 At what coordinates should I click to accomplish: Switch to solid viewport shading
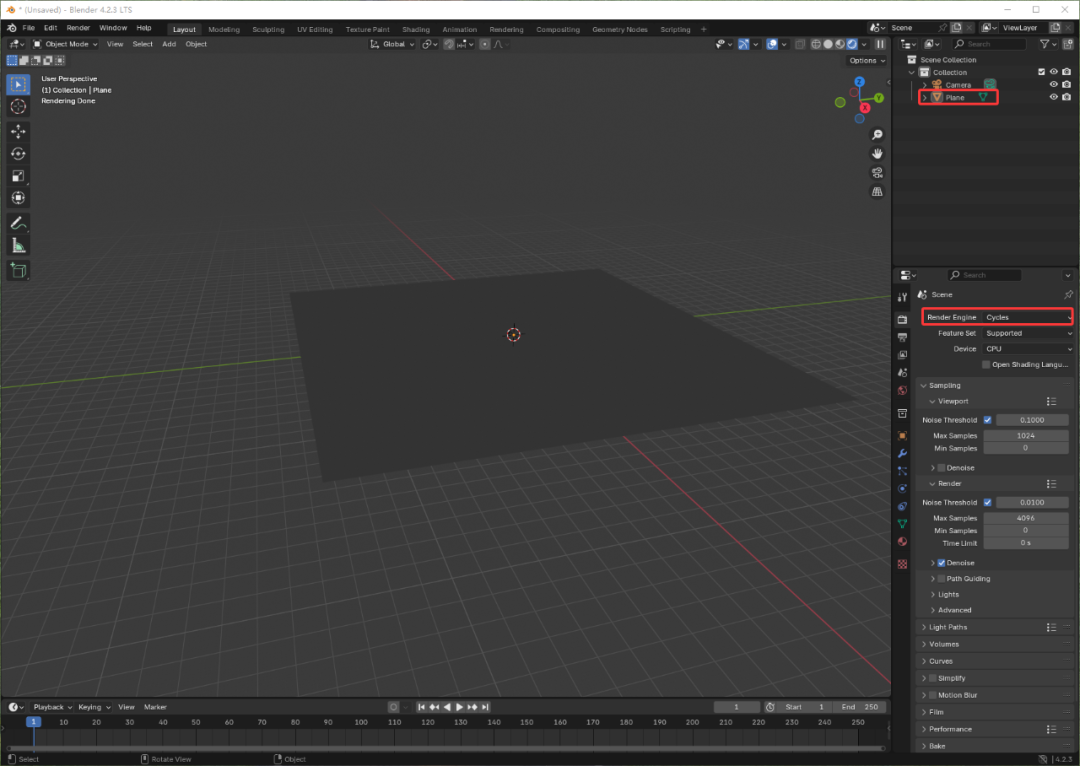(829, 44)
